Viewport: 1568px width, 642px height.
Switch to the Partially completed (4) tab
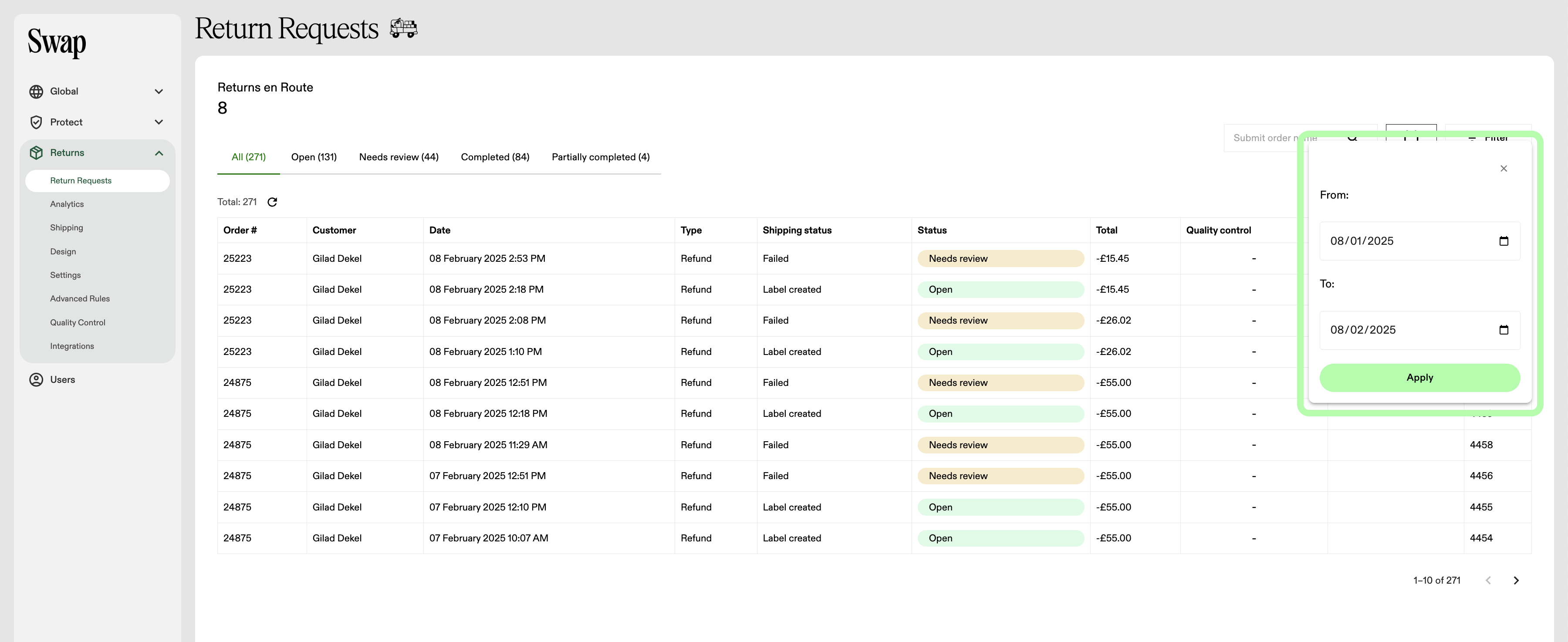pyautogui.click(x=600, y=157)
